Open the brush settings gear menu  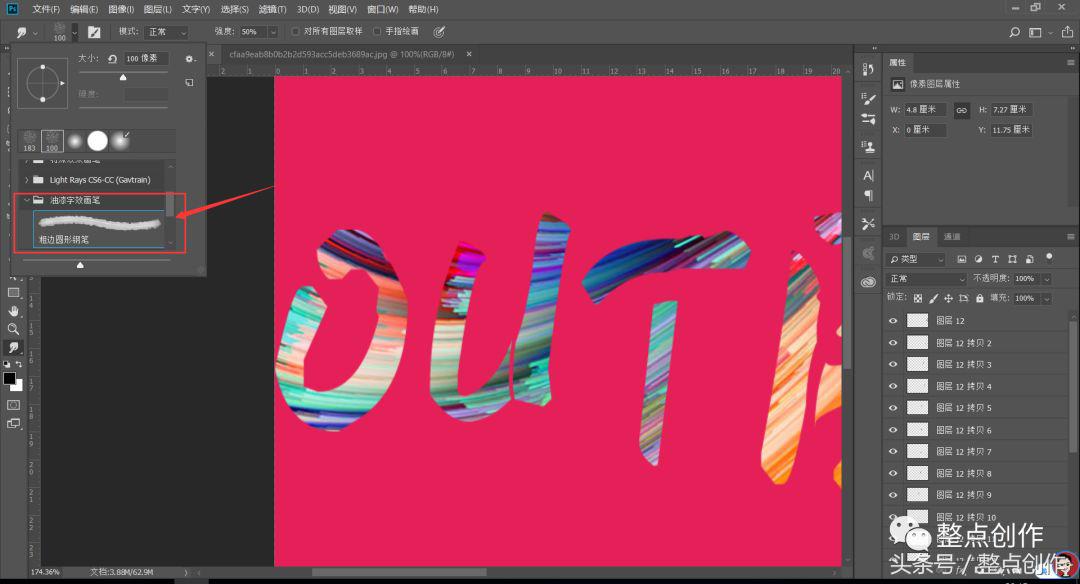[x=189, y=59]
